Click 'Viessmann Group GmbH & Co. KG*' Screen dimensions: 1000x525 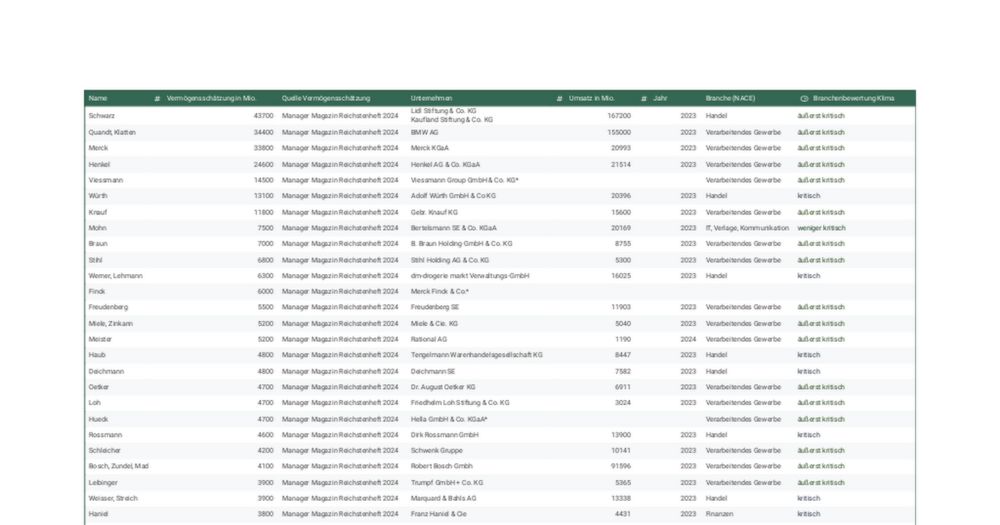tap(464, 181)
